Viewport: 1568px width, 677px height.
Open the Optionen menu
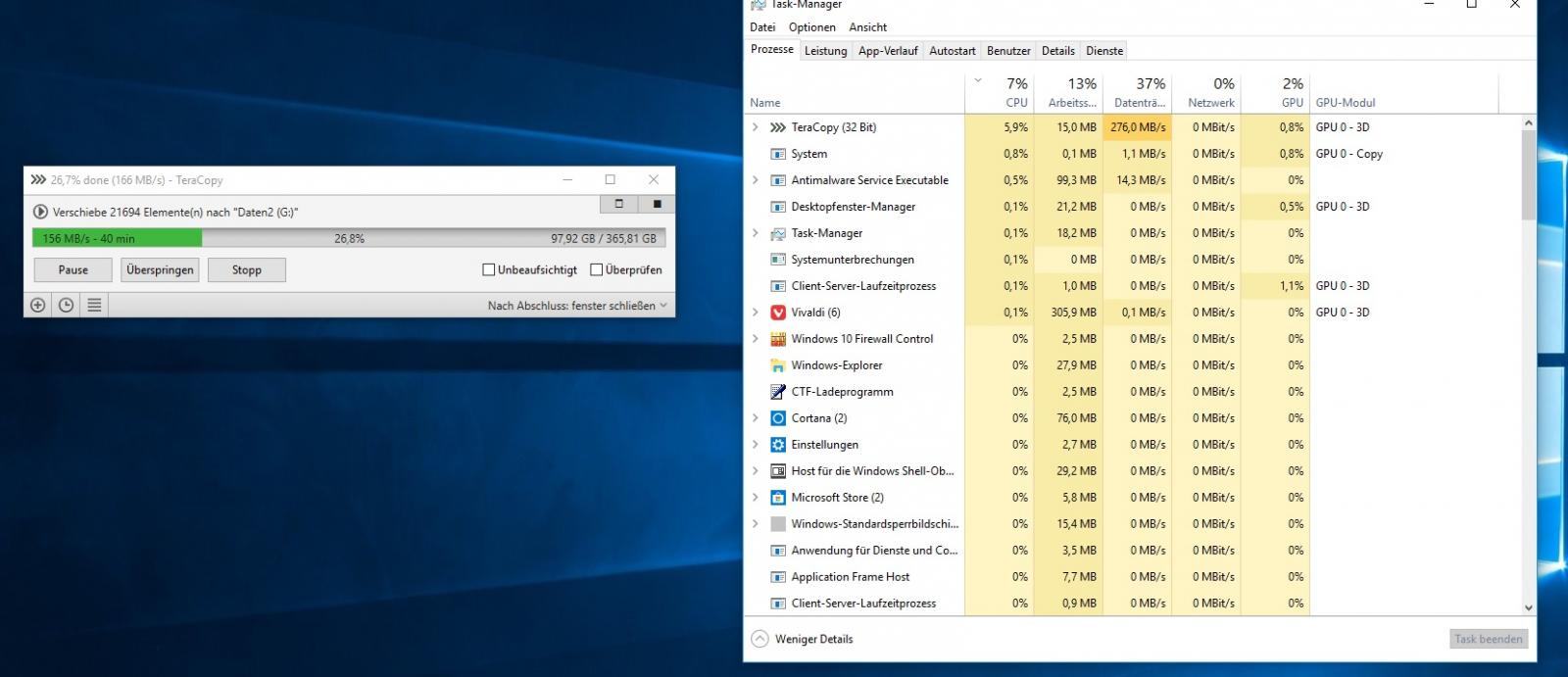(x=812, y=27)
